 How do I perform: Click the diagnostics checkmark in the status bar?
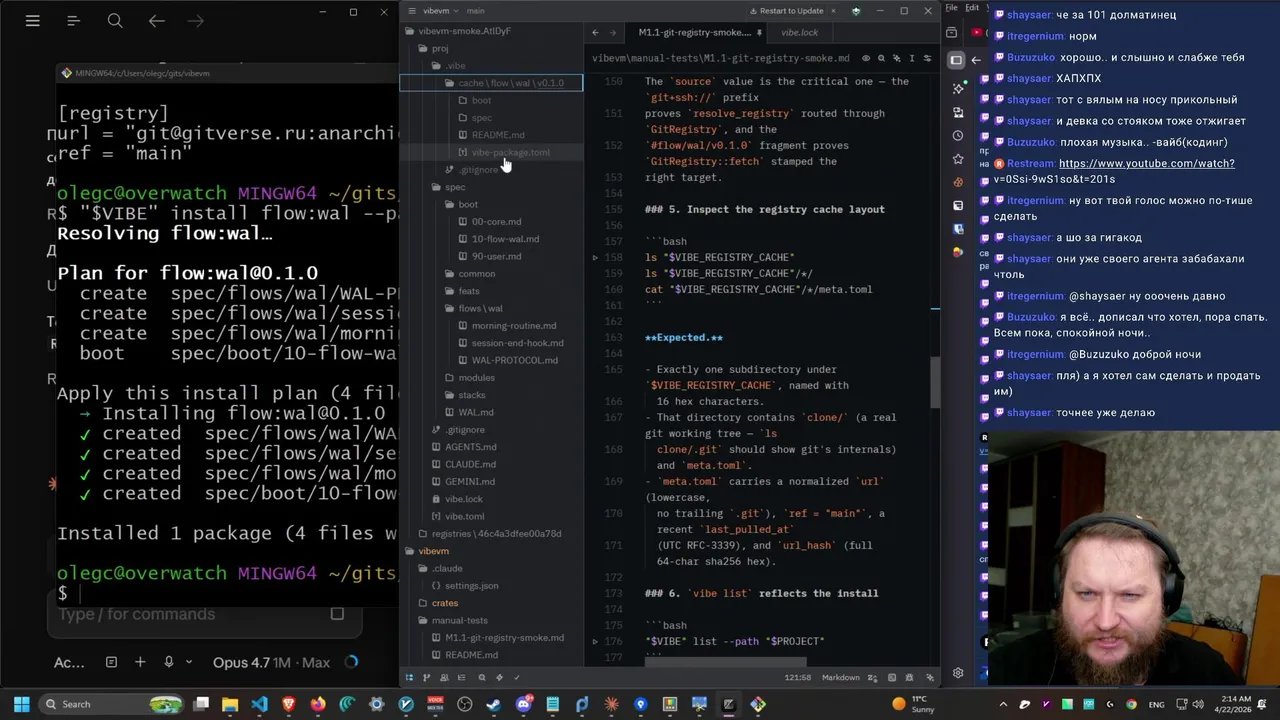click(x=517, y=677)
